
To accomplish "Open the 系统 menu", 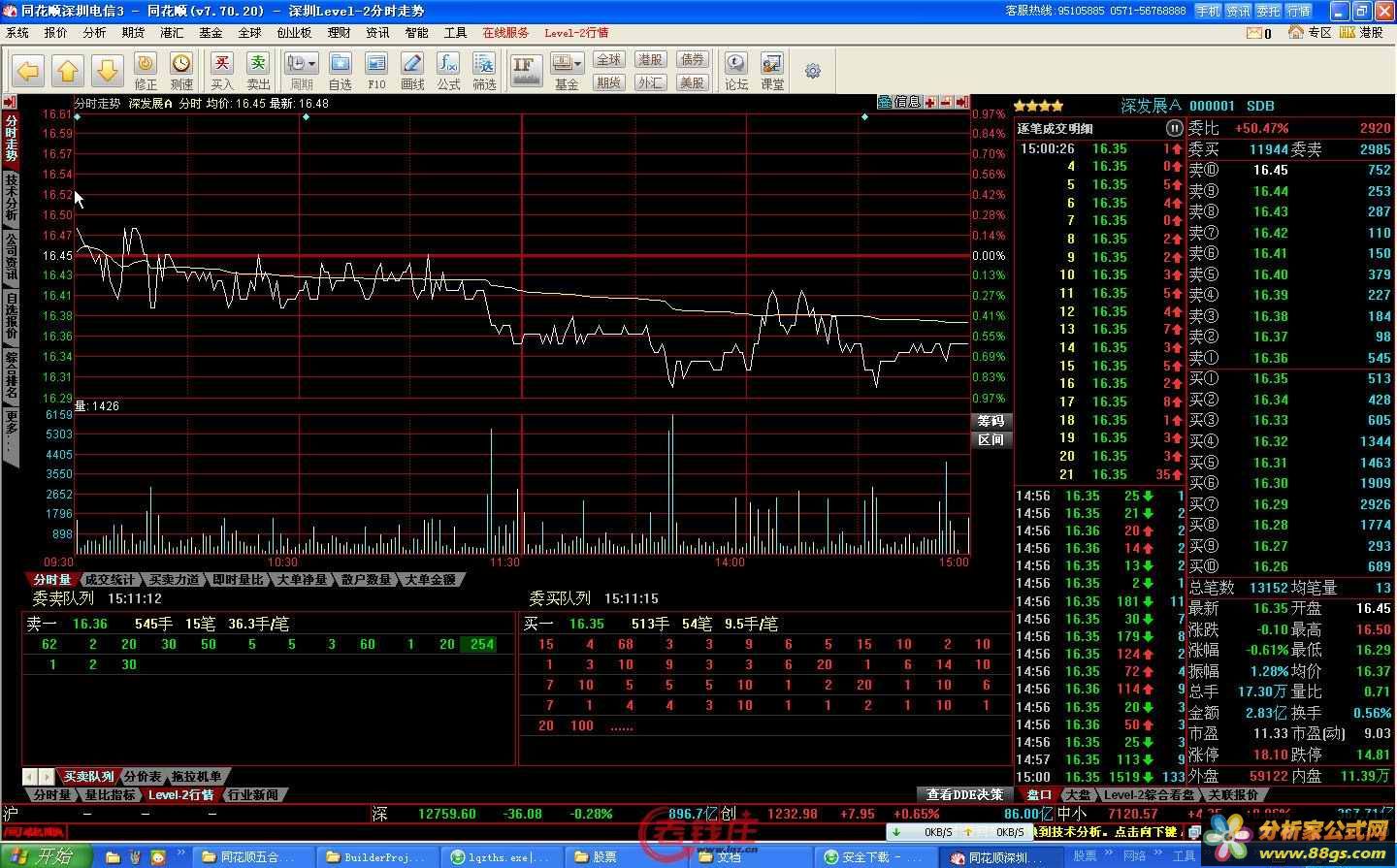I will 17,32.
